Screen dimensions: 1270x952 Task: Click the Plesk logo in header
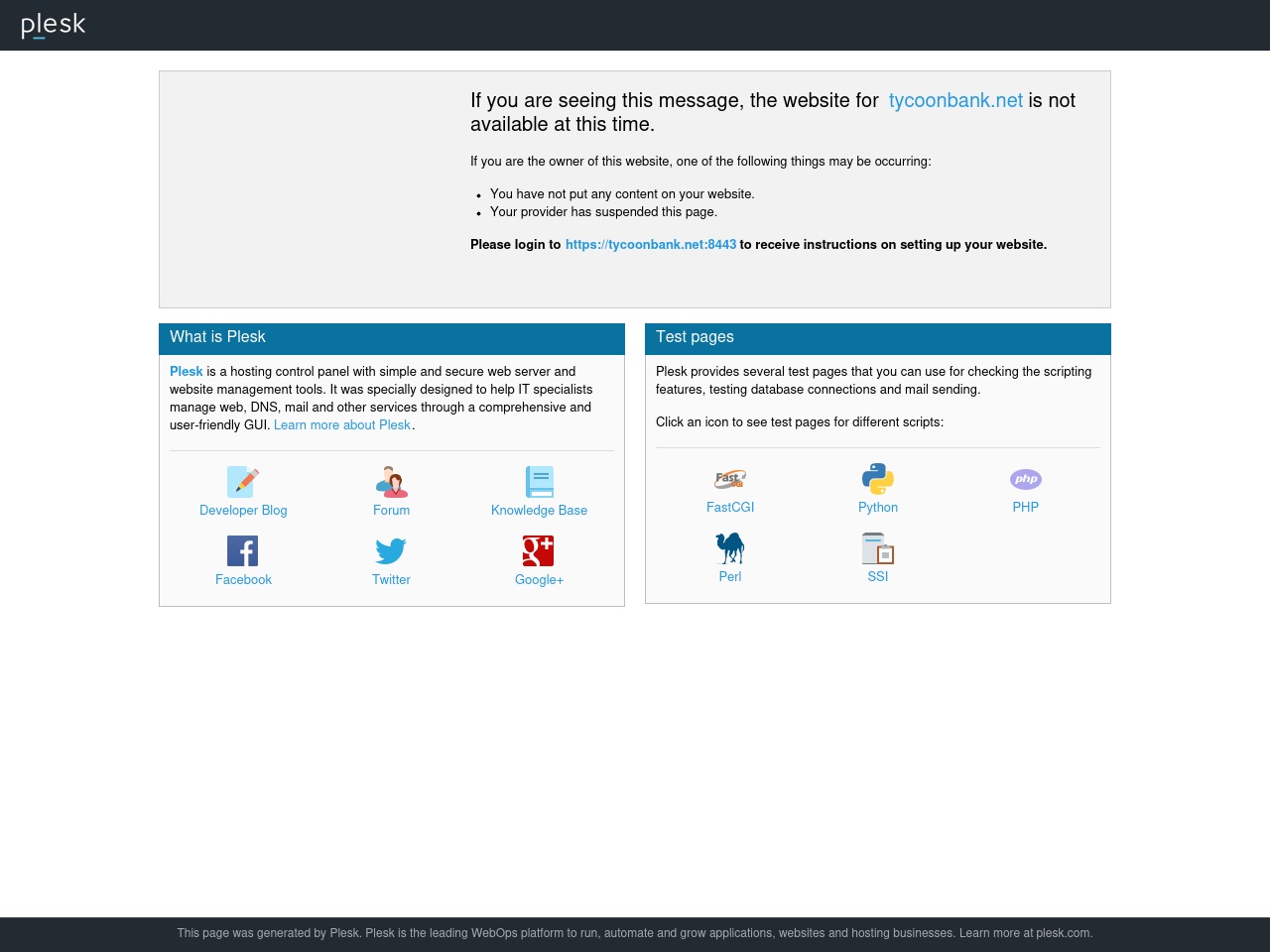(x=54, y=25)
